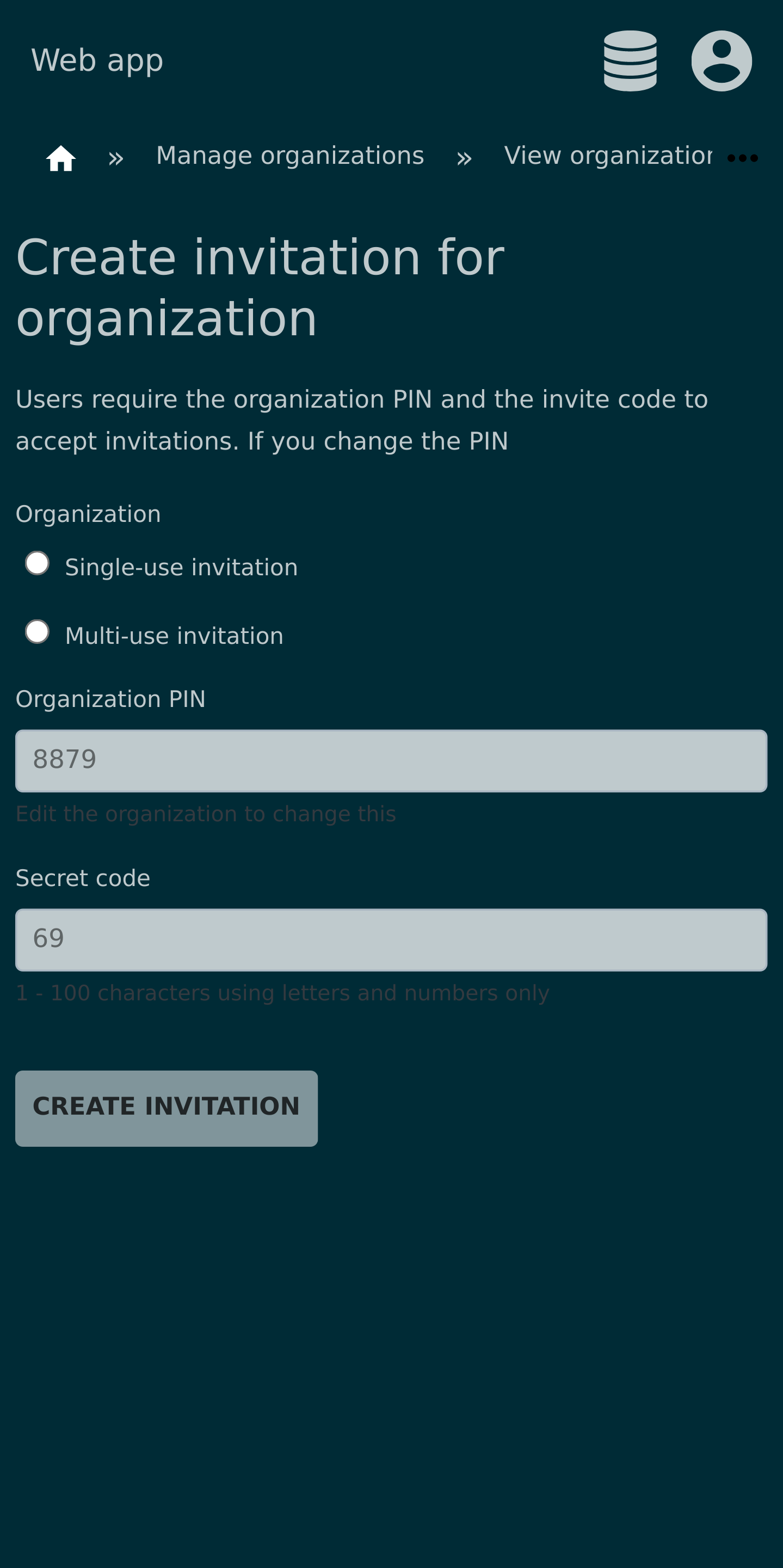This screenshot has height=1568, width=783.
Task: Click the Edit the organization hint text
Action: pos(206,814)
